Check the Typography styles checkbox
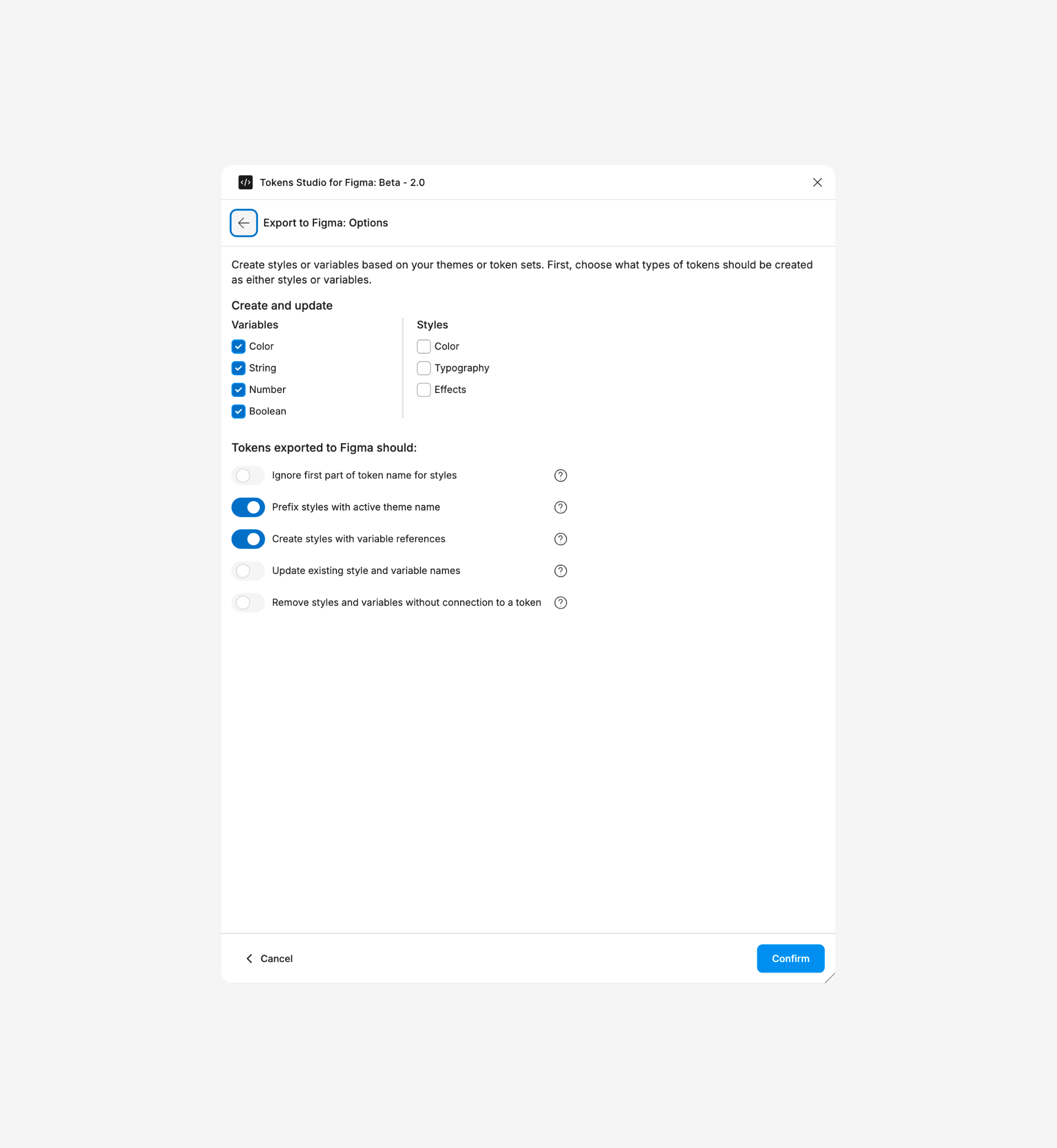This screenshot has height=1148, width=1057. pyautogui.click(x=424, y=368)
